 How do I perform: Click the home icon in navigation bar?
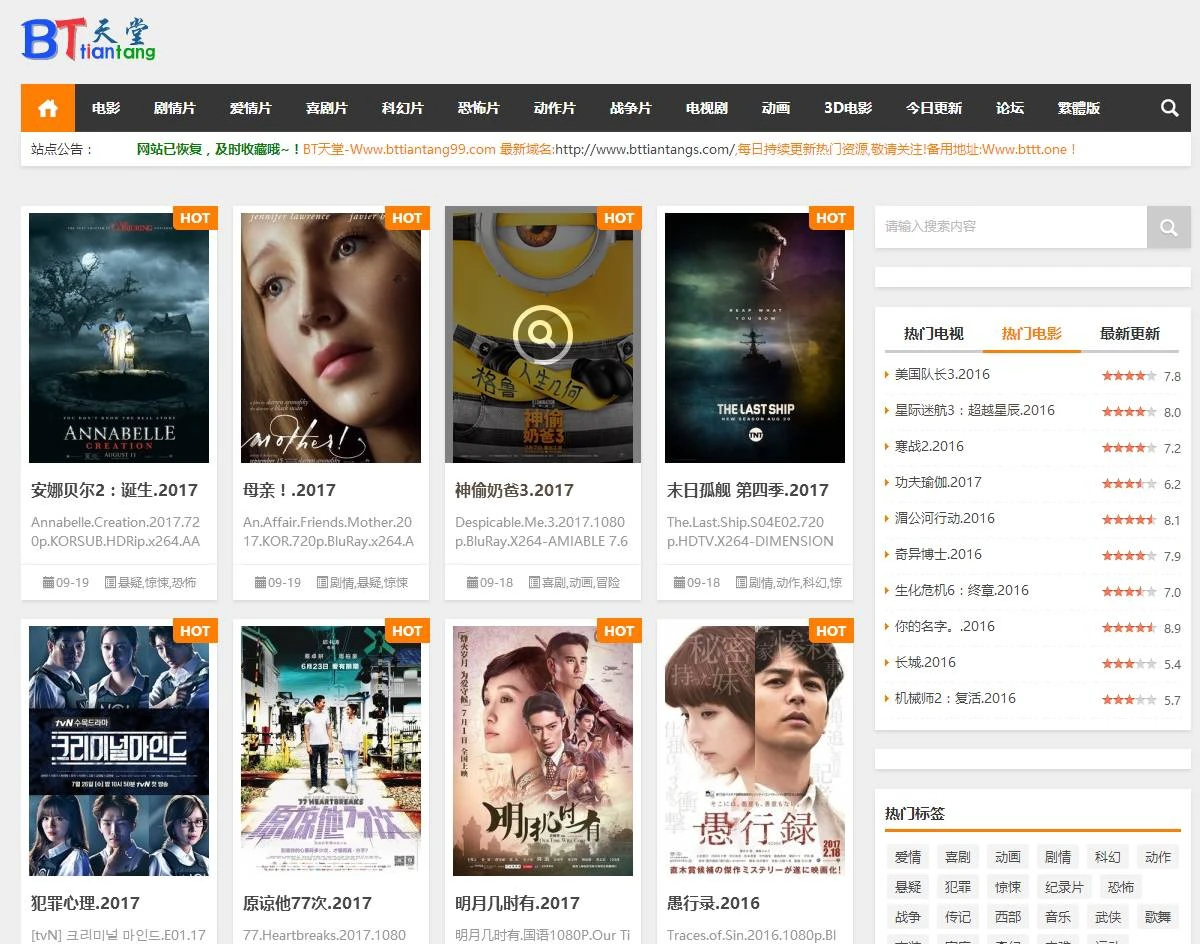48,108
